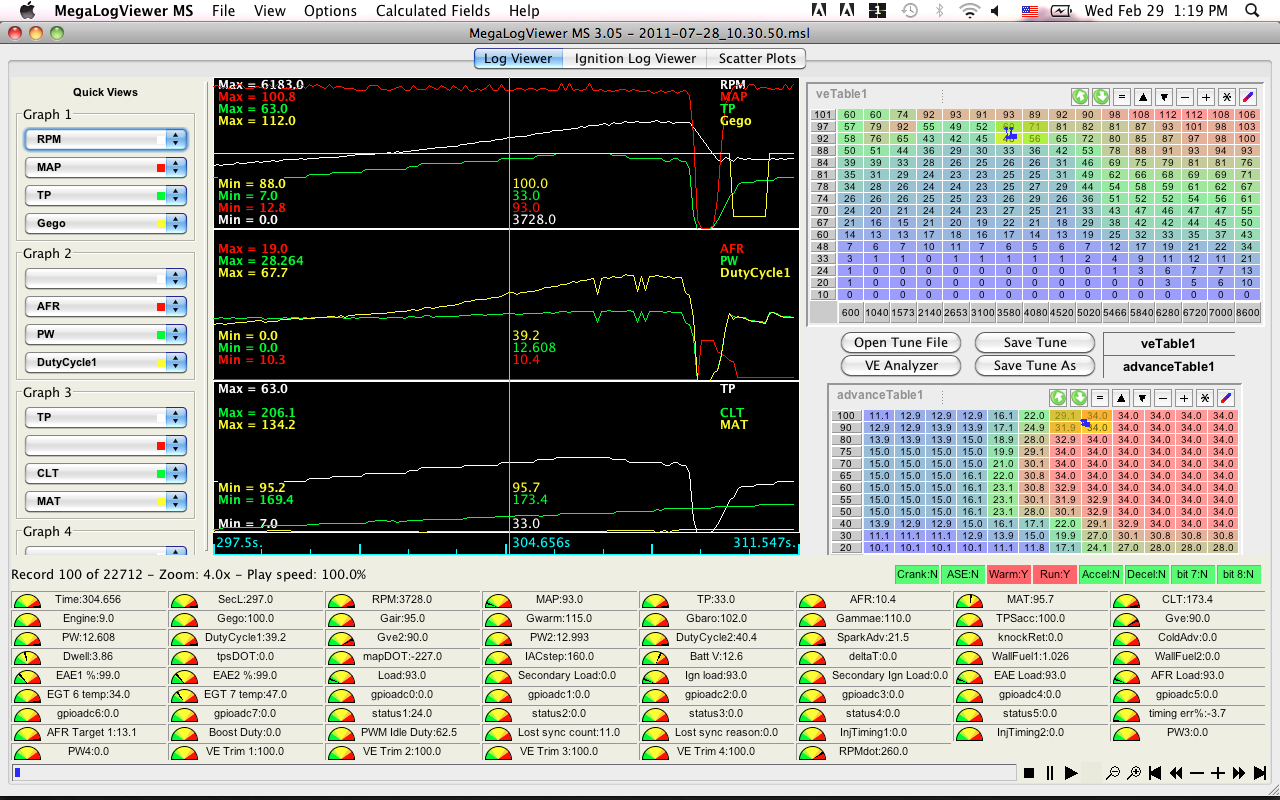This screenshot has height=800, width=1280.
Task: Switch to the Scatter Plots tab
Action: 757,58
